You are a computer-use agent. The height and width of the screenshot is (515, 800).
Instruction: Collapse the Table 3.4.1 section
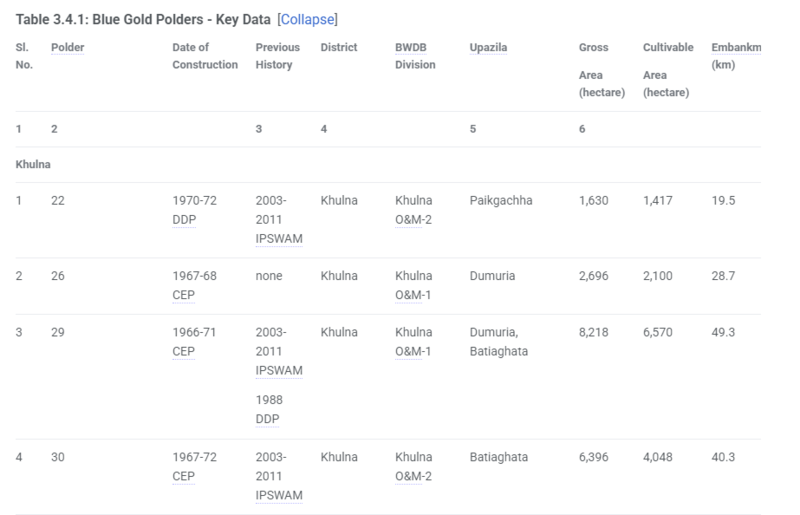308,19
